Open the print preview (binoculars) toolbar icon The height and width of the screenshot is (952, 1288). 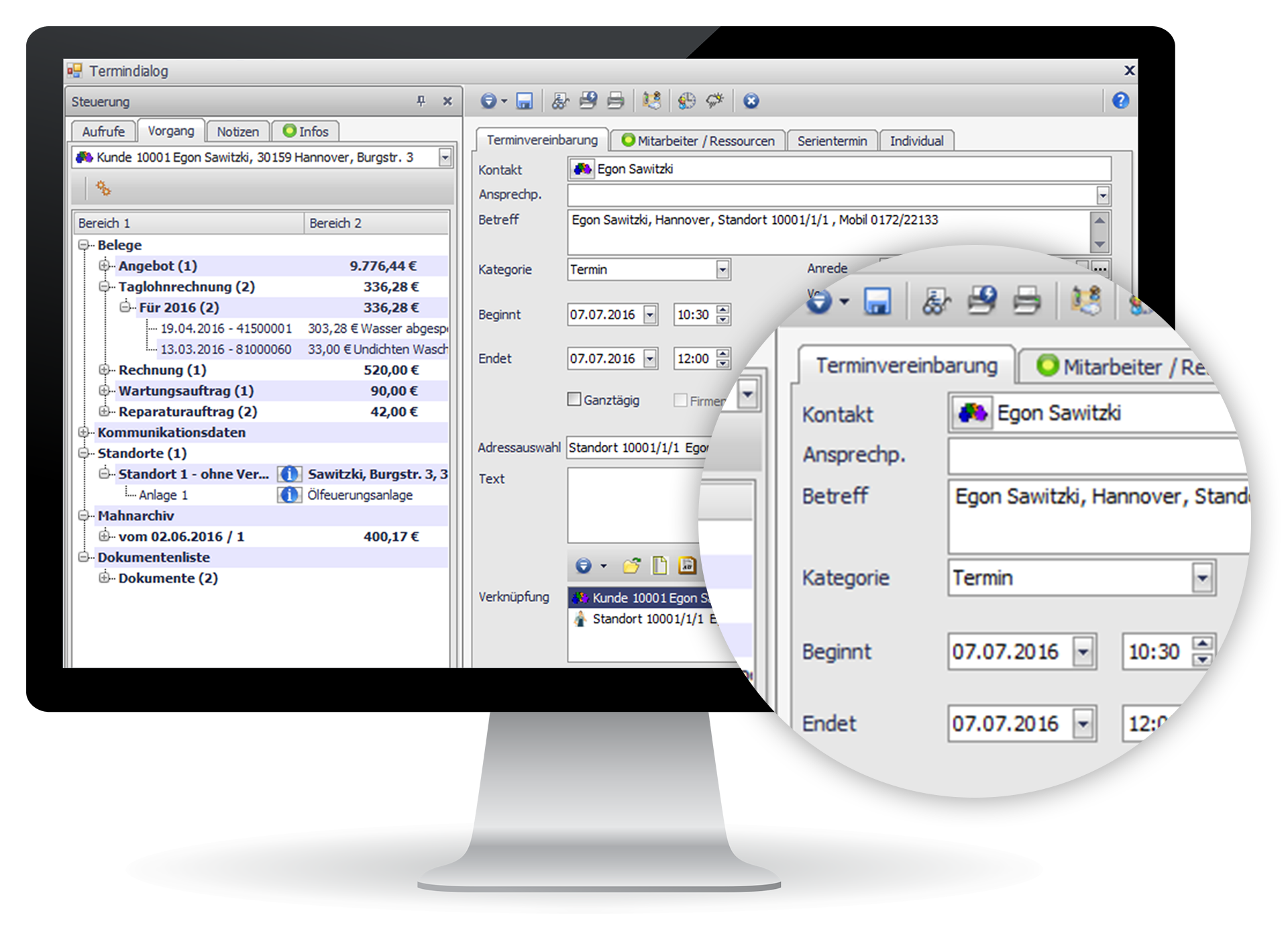pyautogui.click(x=559, y=101)
